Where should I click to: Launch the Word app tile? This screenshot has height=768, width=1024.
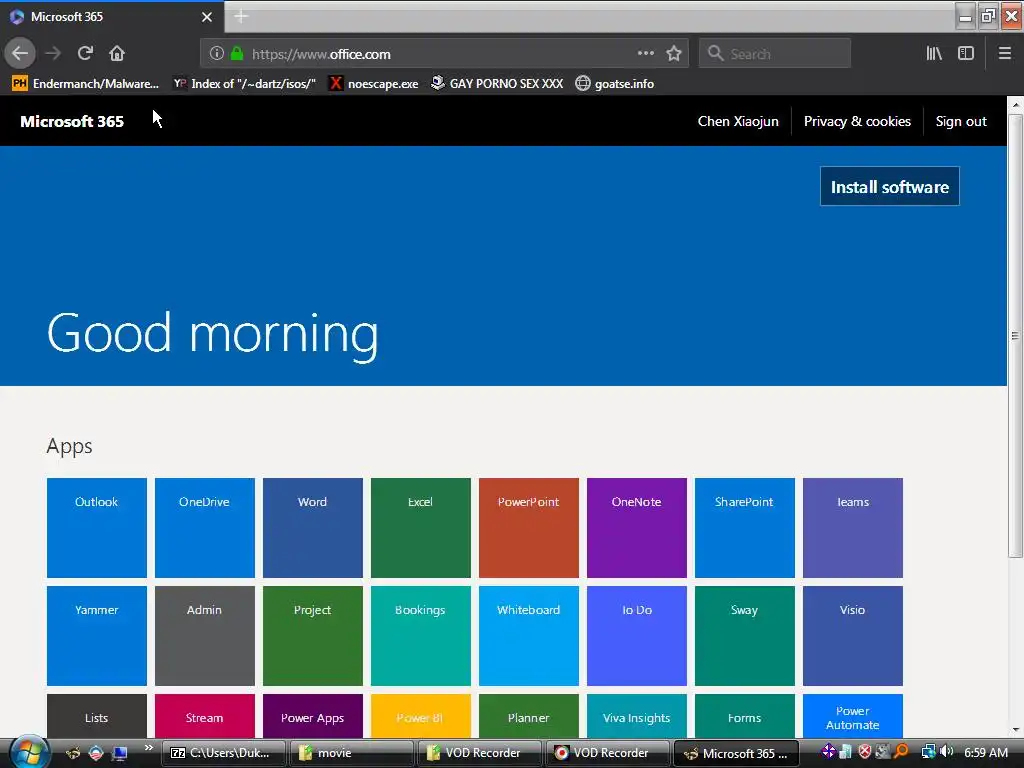click(313, 528)
